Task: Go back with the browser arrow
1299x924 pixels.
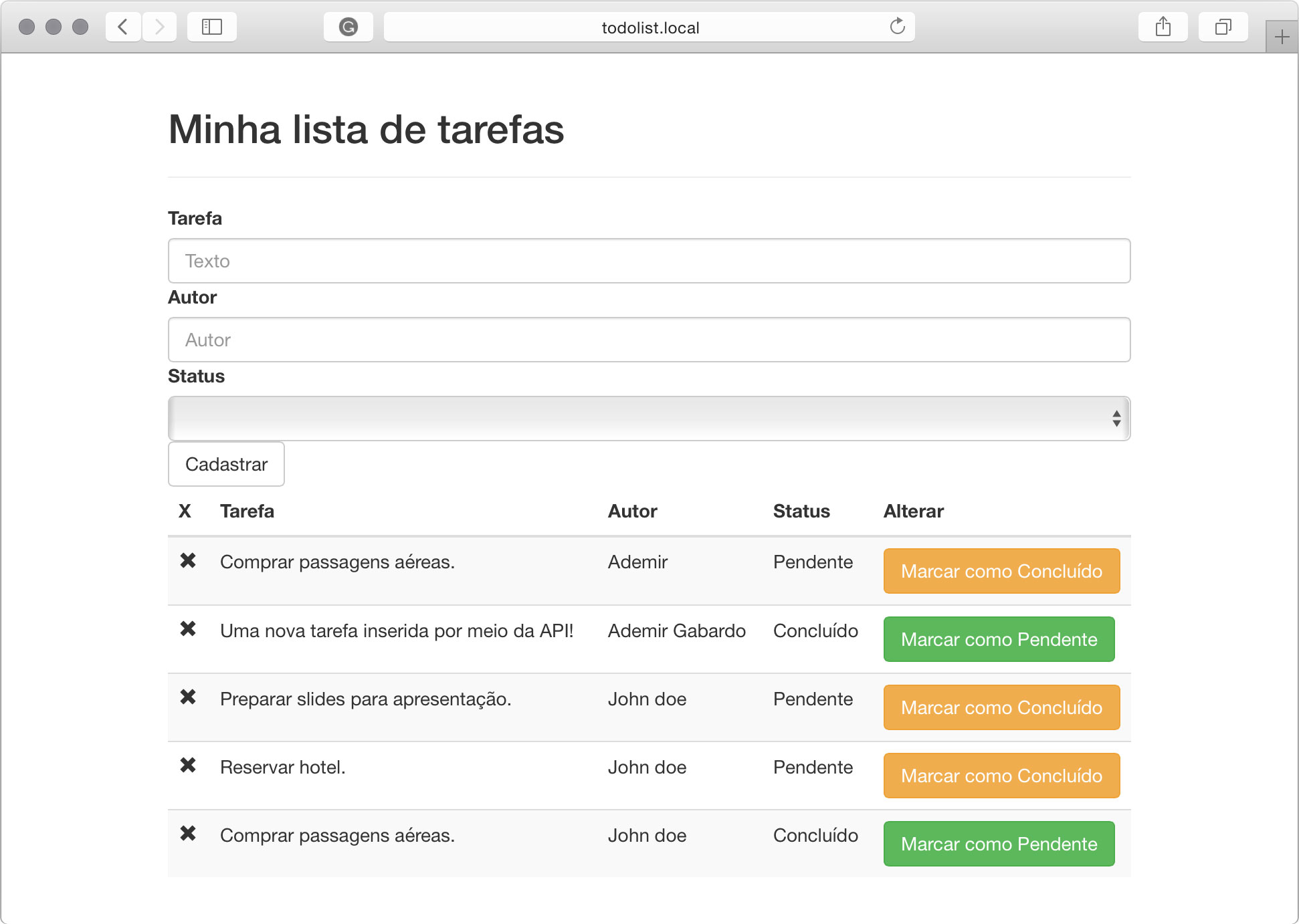Action: (123, 27)
